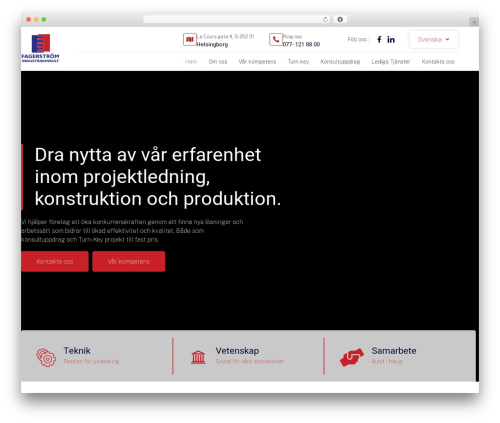
Task: Open the Vår kompetens nav item
Action: [257, 62]
